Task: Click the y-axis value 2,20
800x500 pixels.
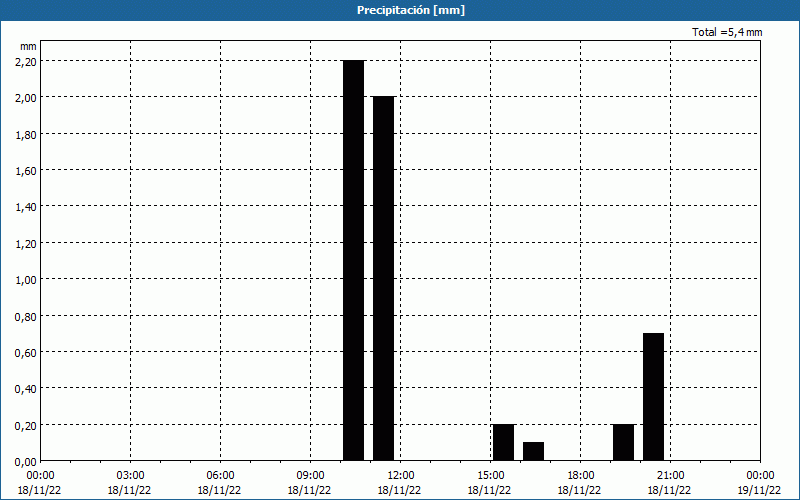Action: [26, 61]
